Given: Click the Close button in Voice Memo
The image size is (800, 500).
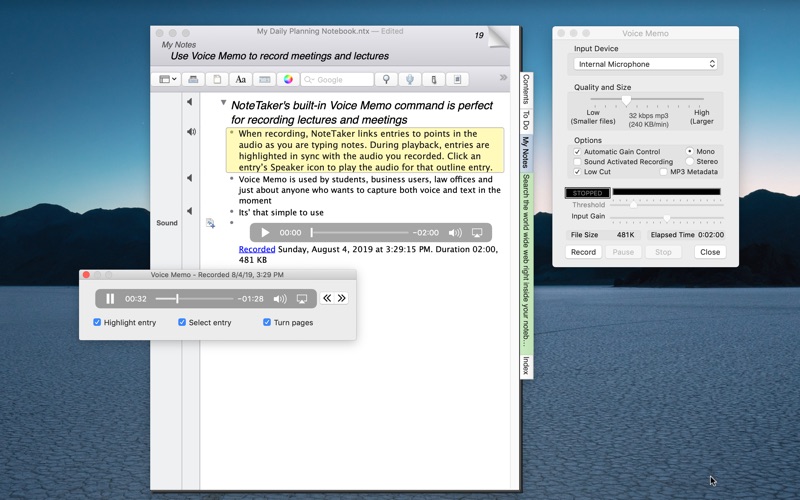Looking at the screenshot, I should [710, 252].
